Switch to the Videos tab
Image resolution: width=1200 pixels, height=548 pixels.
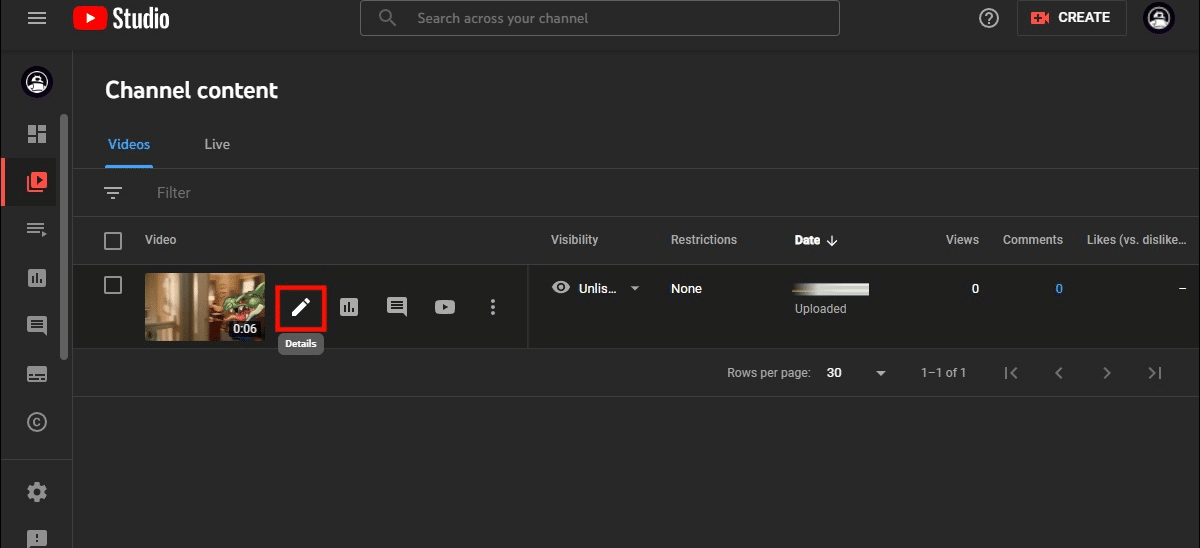[x=129, y=144]
